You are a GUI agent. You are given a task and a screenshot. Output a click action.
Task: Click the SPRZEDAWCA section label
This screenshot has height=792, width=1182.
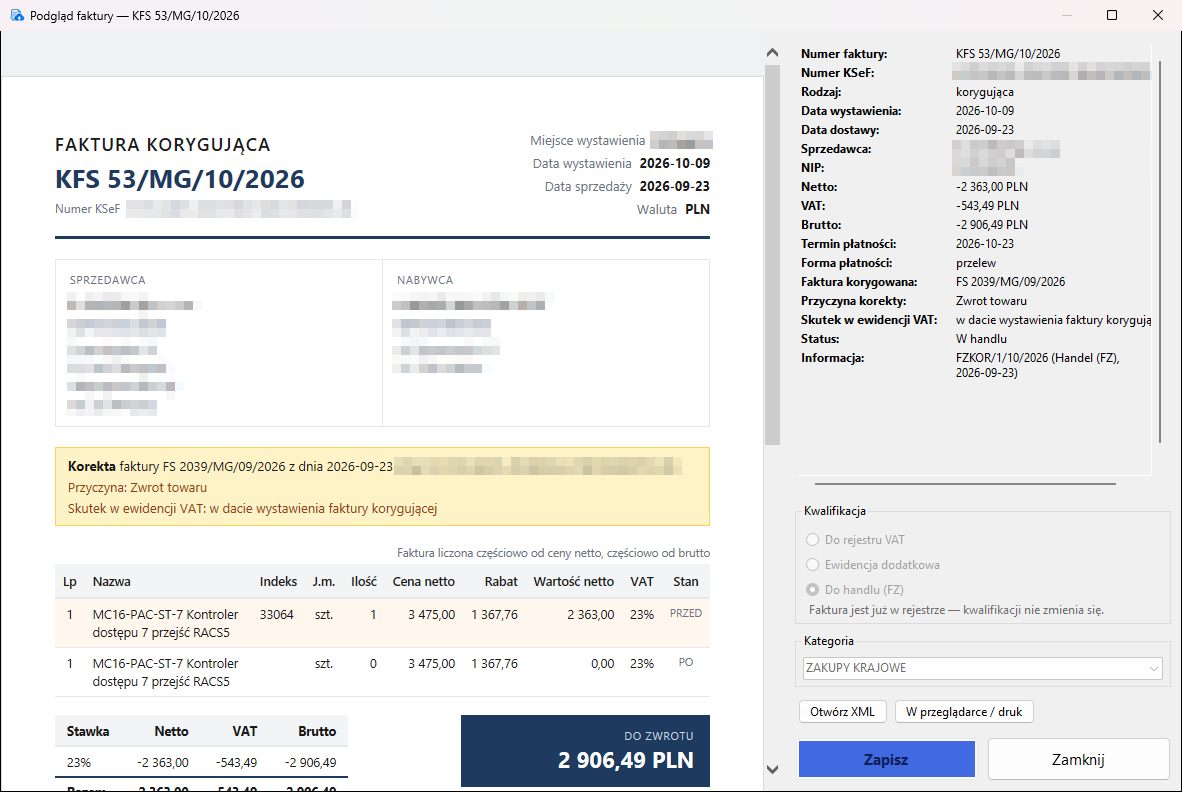click(x=107, y=280)
